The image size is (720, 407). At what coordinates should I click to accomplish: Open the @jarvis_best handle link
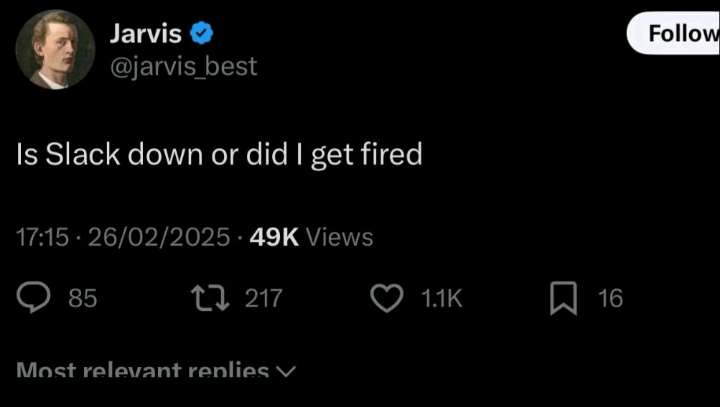tap(182, 66)
